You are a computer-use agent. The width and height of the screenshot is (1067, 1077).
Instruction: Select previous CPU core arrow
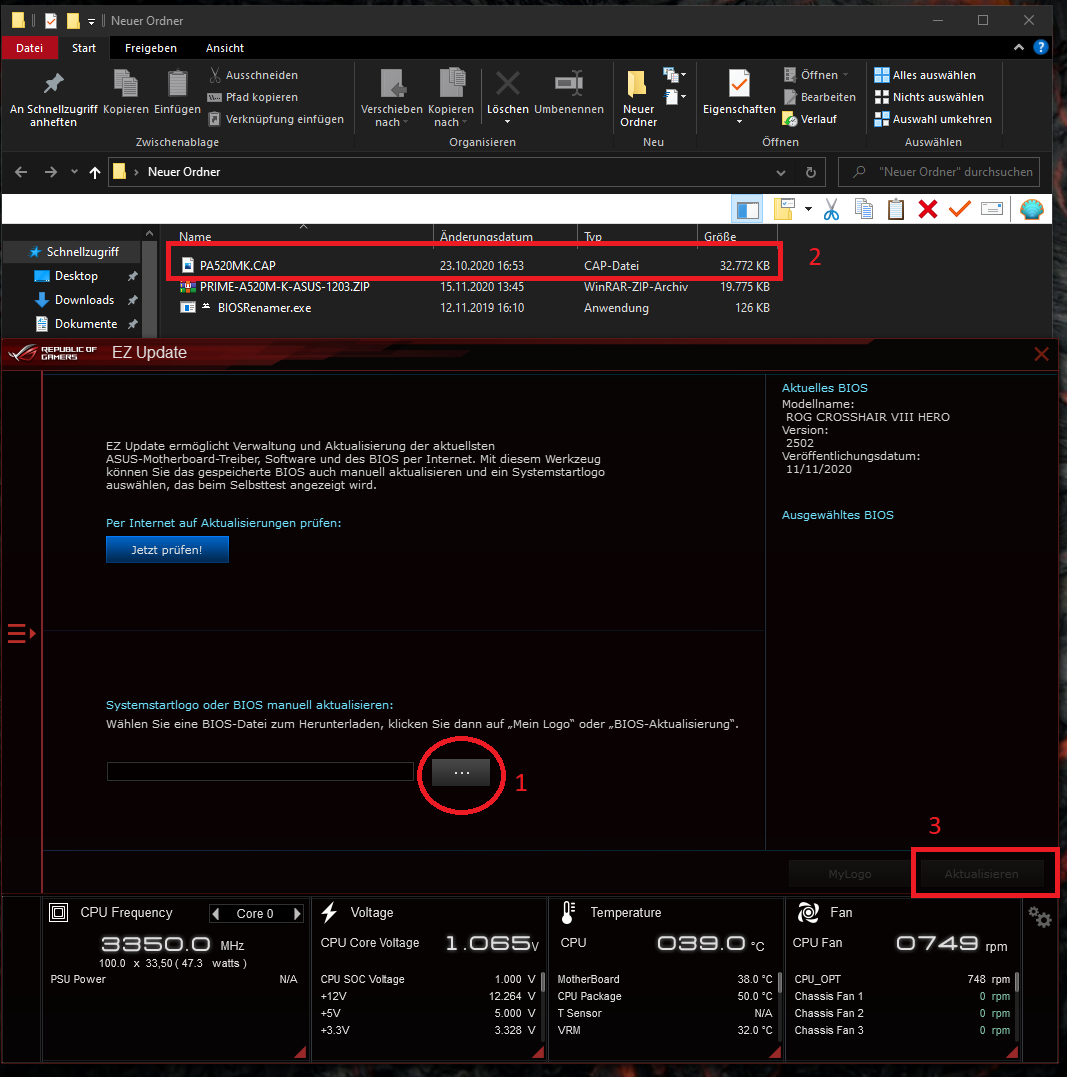click(x=216, y=914)
